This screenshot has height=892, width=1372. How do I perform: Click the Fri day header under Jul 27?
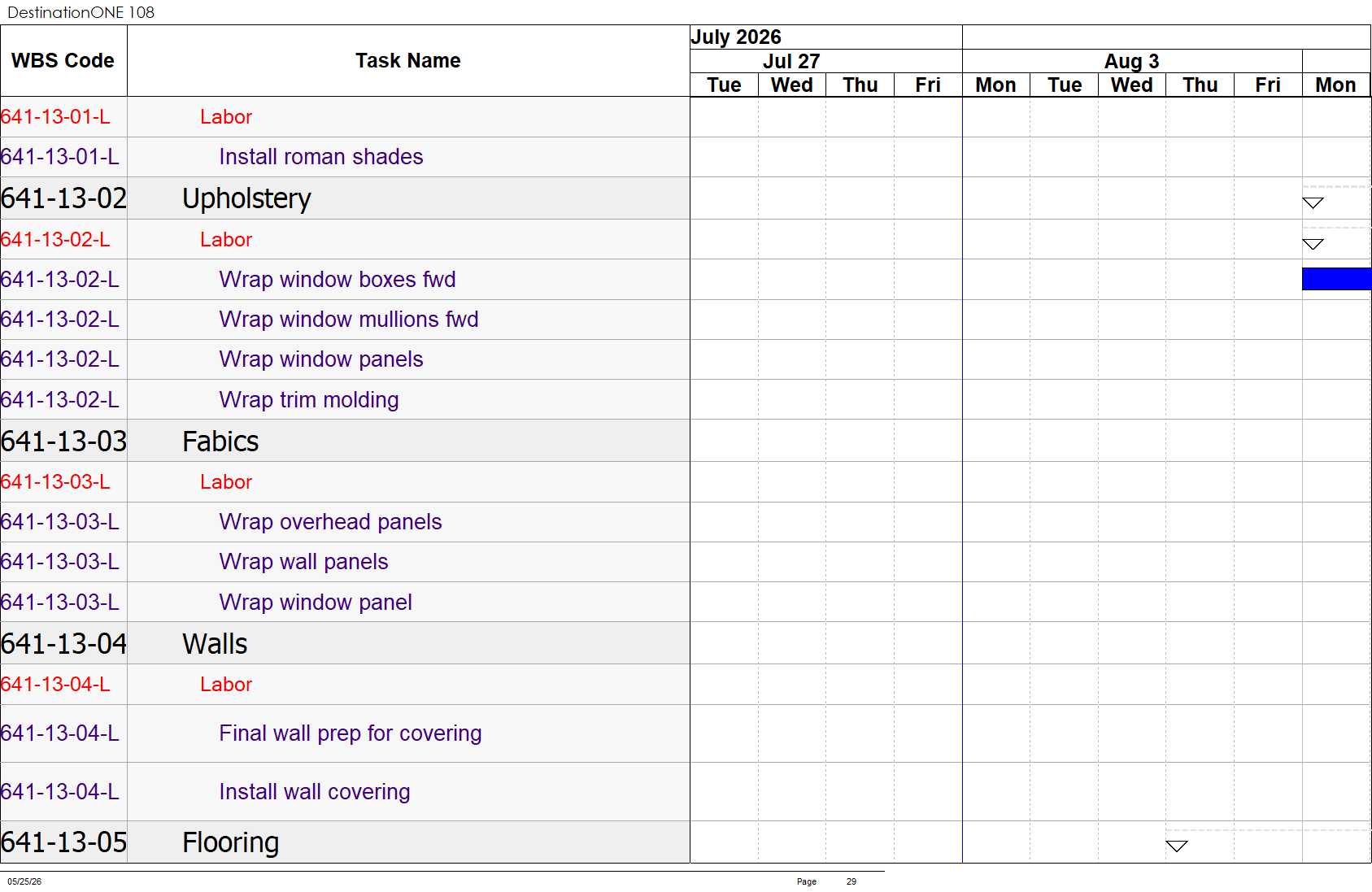coord(928,85)
